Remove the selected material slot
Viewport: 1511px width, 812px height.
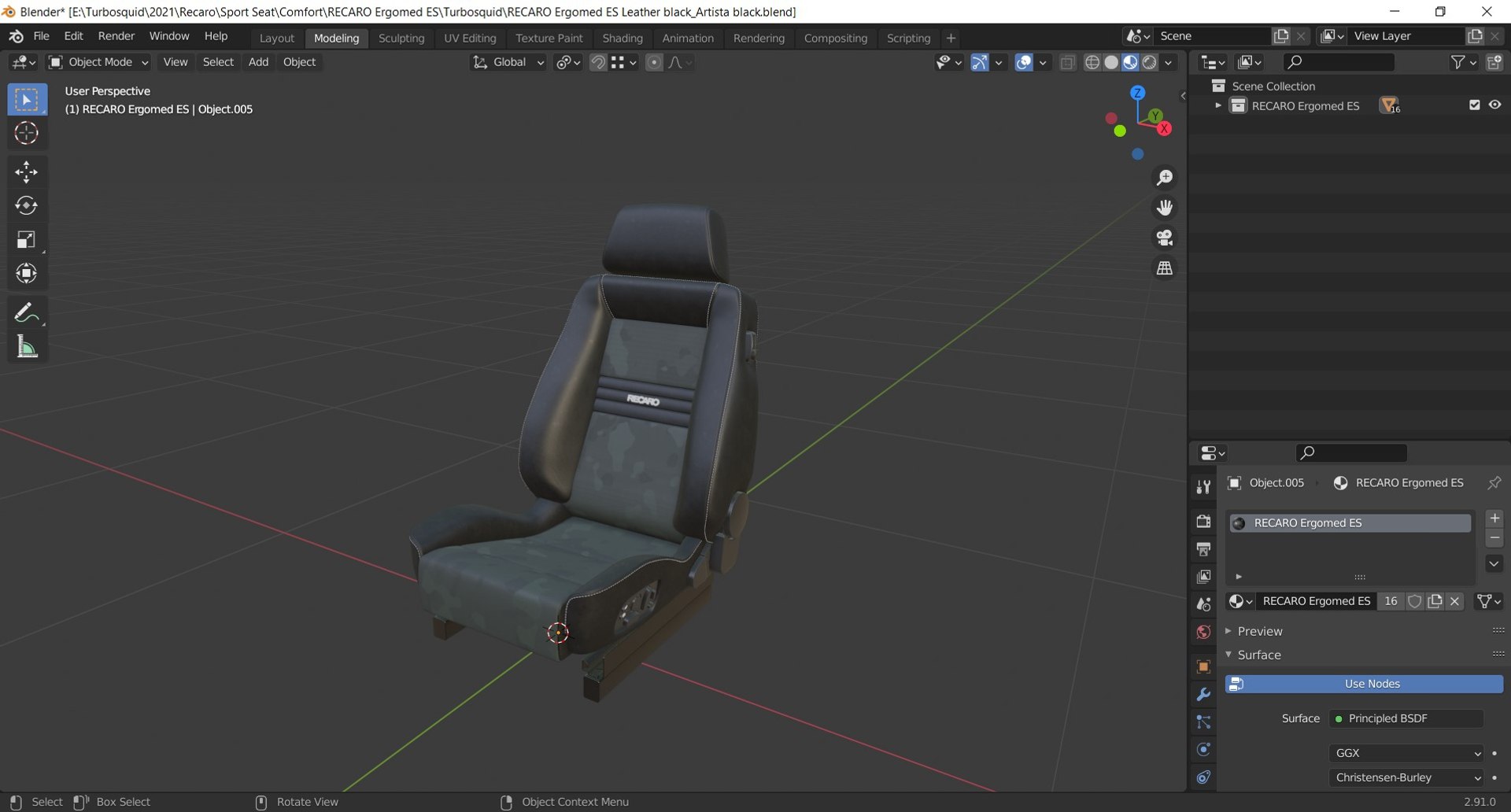1494,538
